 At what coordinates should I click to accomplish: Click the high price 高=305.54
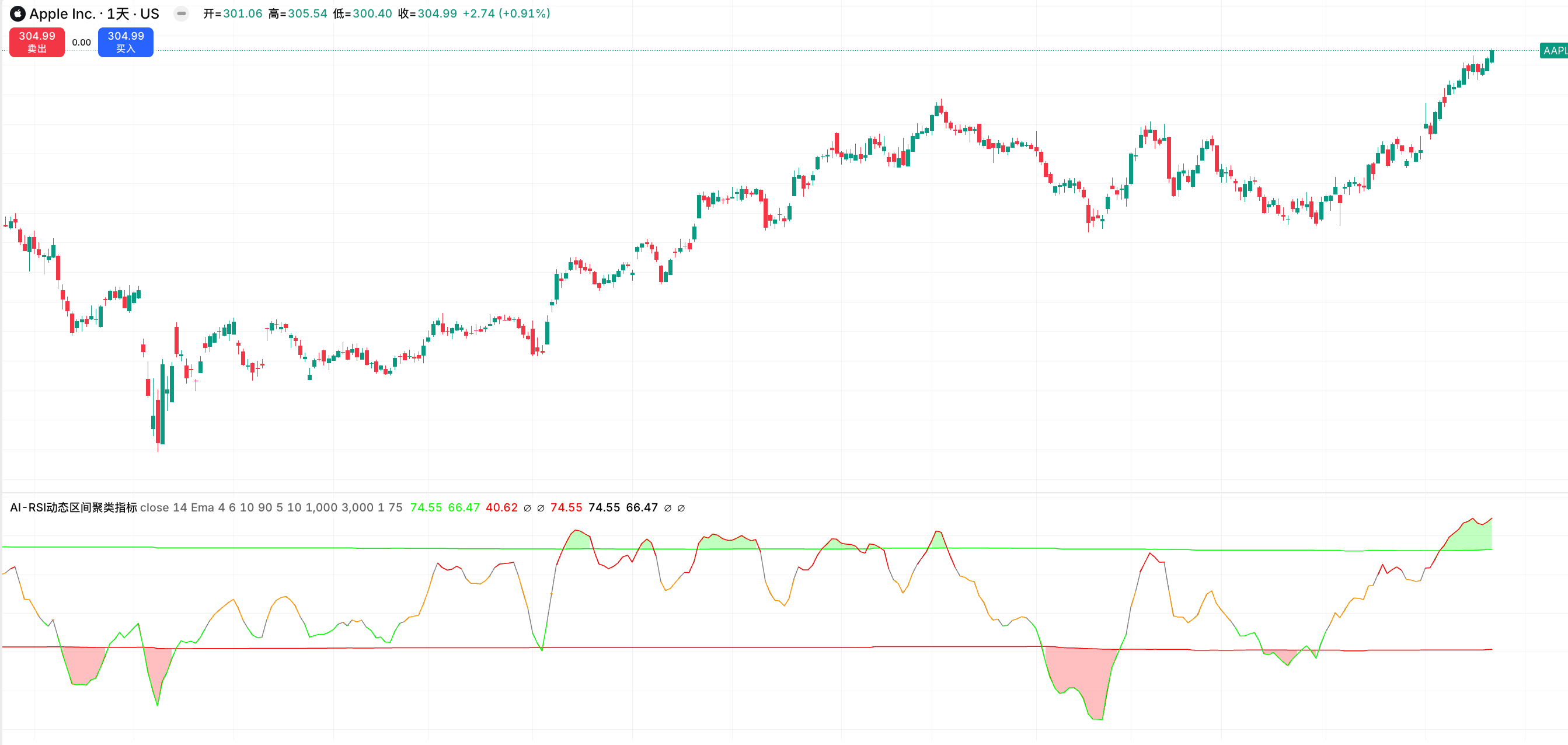[298, 13]
